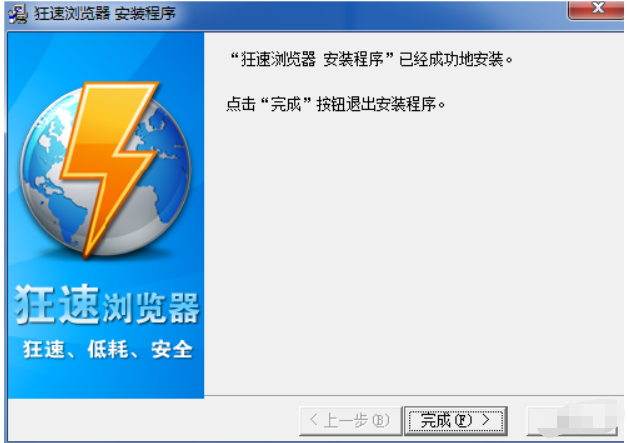
Task: Click the word 低耗 in the slogan
Action: click(x=108, y=349)
